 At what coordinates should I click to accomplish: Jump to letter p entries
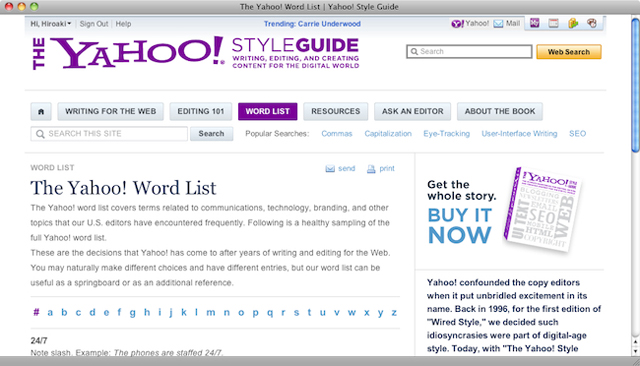(x=256, y=313)
